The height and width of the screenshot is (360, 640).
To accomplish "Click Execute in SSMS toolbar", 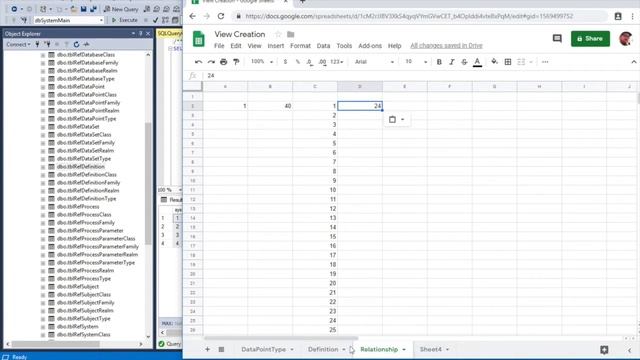I will (x=124, y=20).
